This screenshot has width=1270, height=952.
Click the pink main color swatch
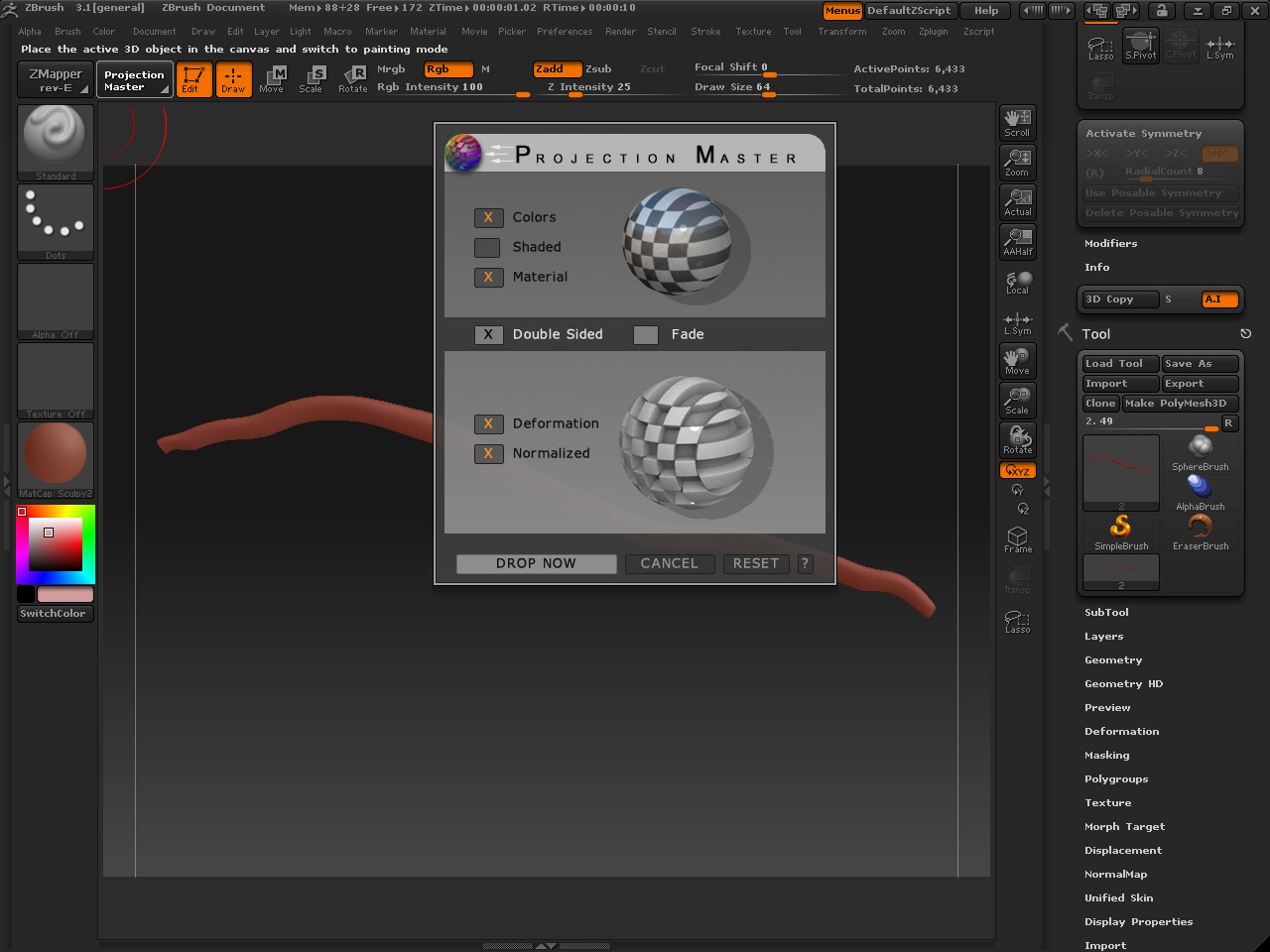65,594
